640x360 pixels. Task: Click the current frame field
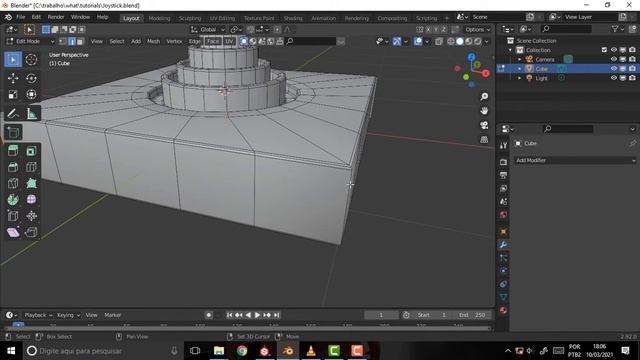click(381, 315)
